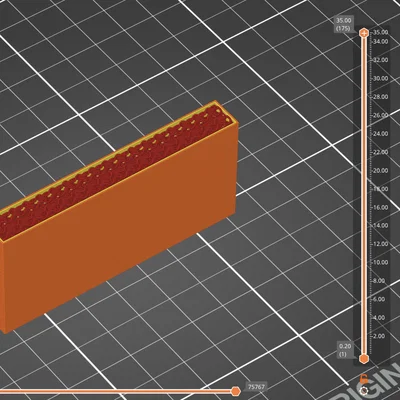Image resolution: width=400 pixels, height=400 pixels.
Task: Select the lower hexagonal layer slider thumb
Action: click(364, 359)
